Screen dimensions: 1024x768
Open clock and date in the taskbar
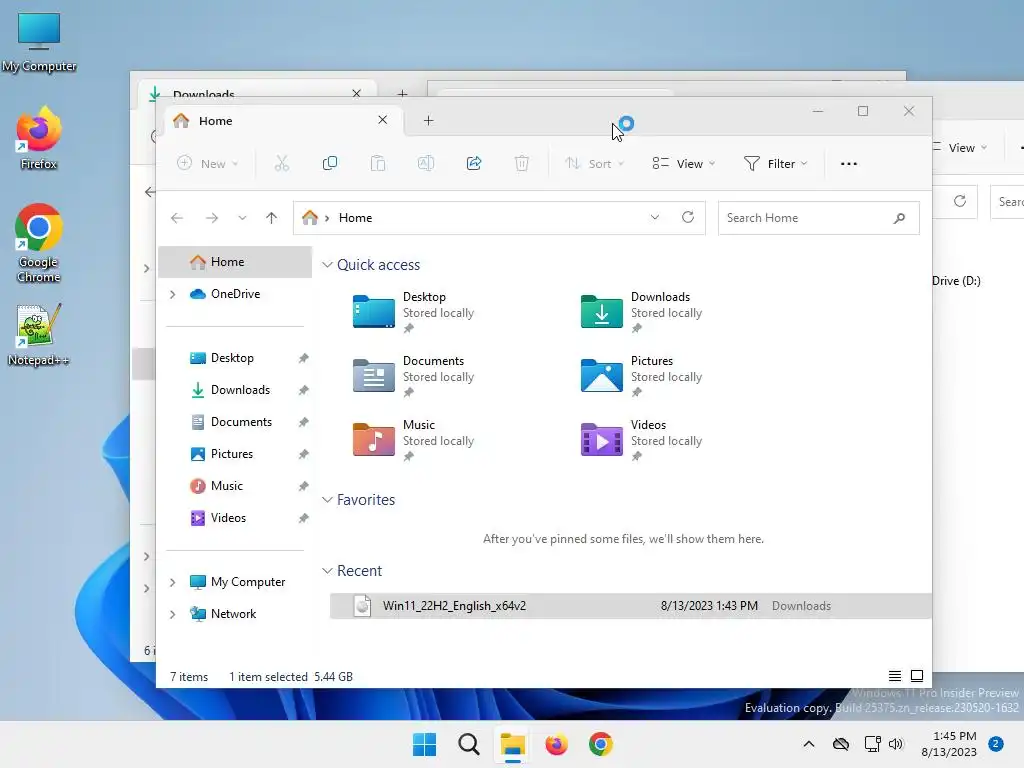pyautogui.click(x=949, y=744)
